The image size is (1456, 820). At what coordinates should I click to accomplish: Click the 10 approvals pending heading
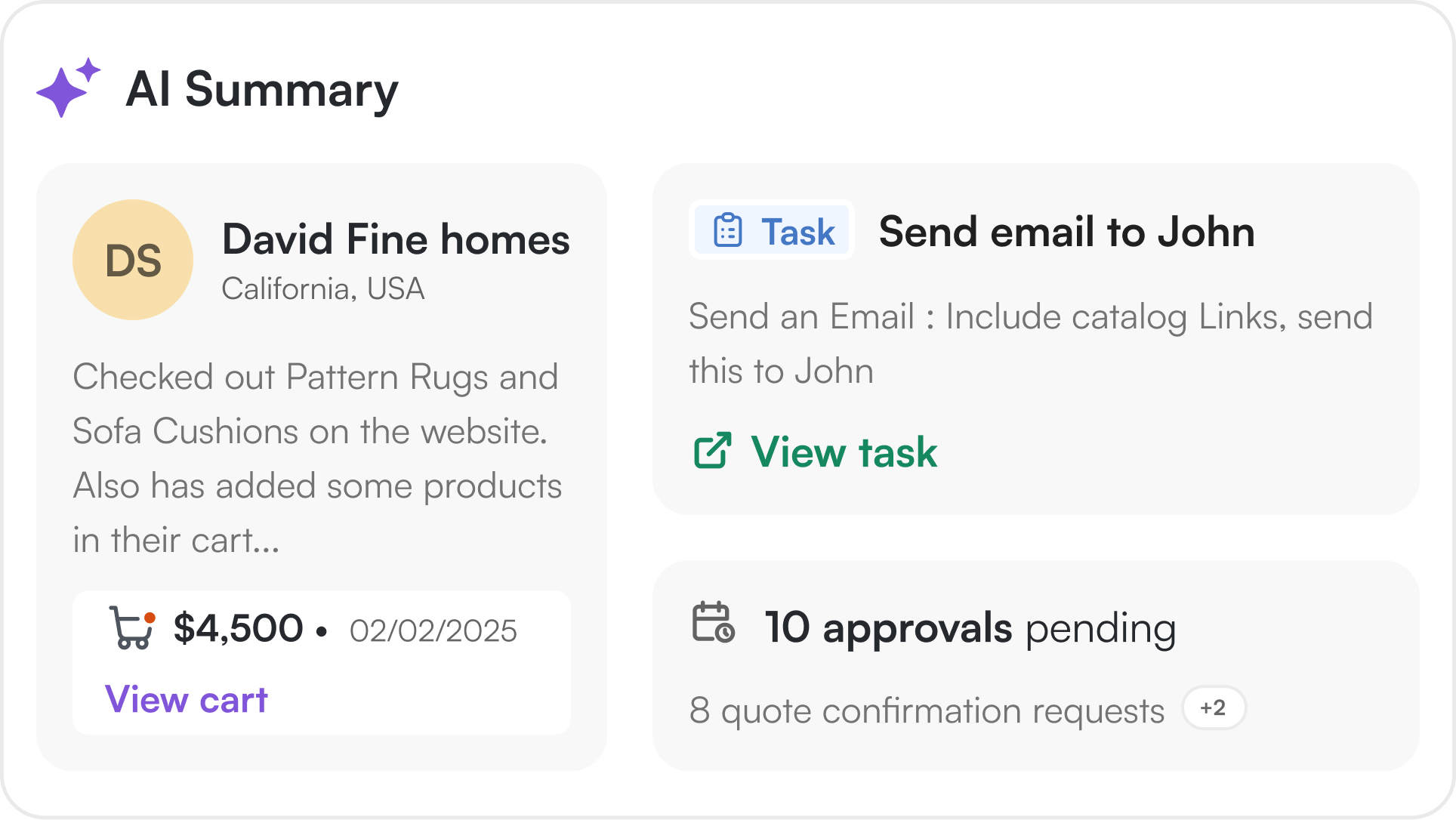click(x=970, y=627)
